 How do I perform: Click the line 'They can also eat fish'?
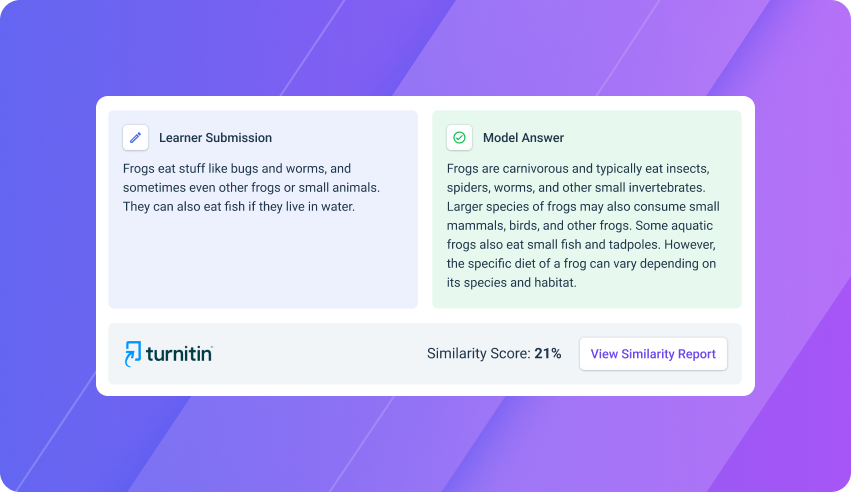click(239, 207)
